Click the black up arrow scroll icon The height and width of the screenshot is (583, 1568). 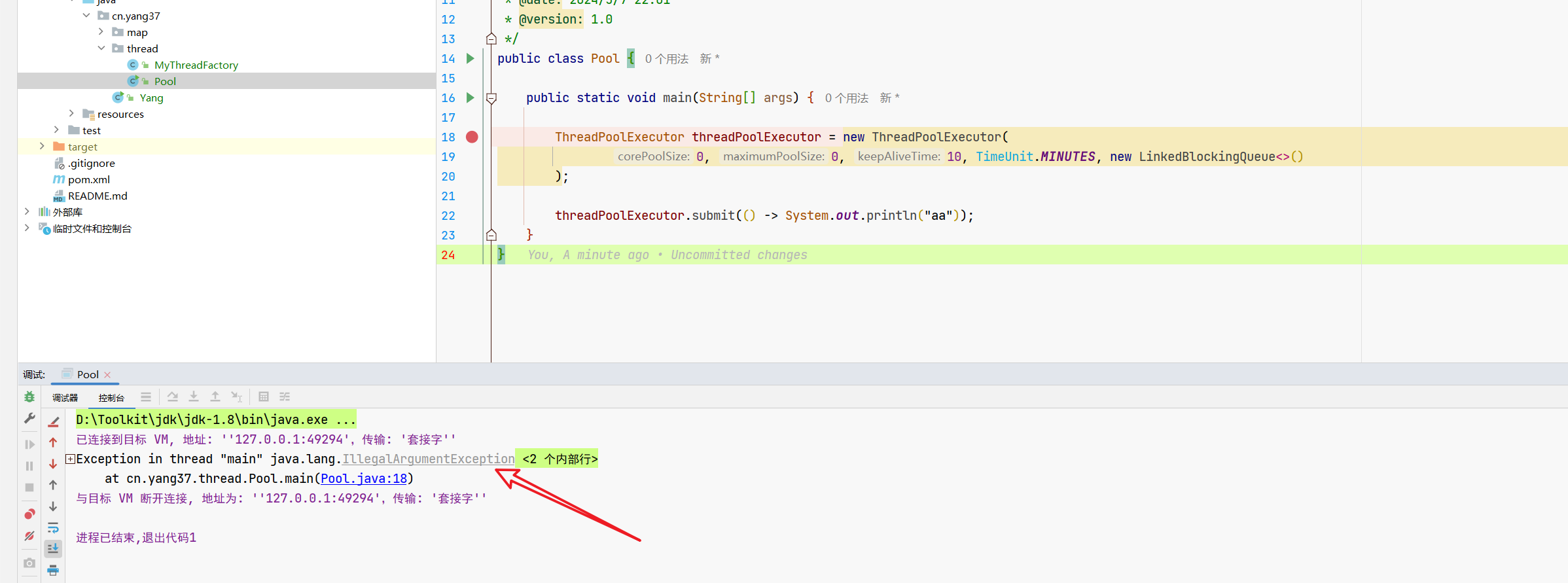coord(54,485)
